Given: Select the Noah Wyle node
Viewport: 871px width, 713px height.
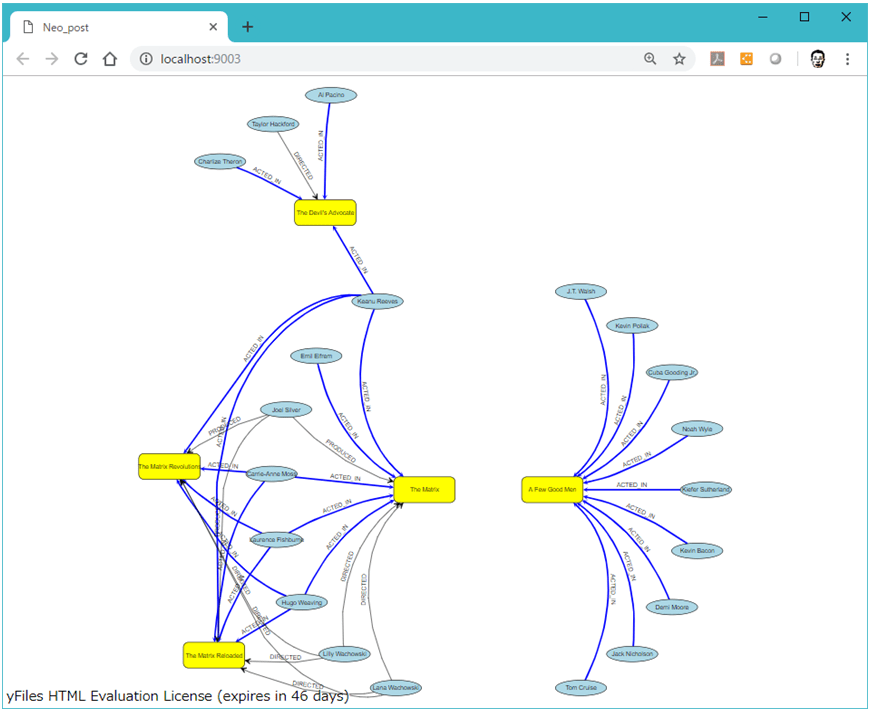Looking at the screenshot, I should coord(697,429).
